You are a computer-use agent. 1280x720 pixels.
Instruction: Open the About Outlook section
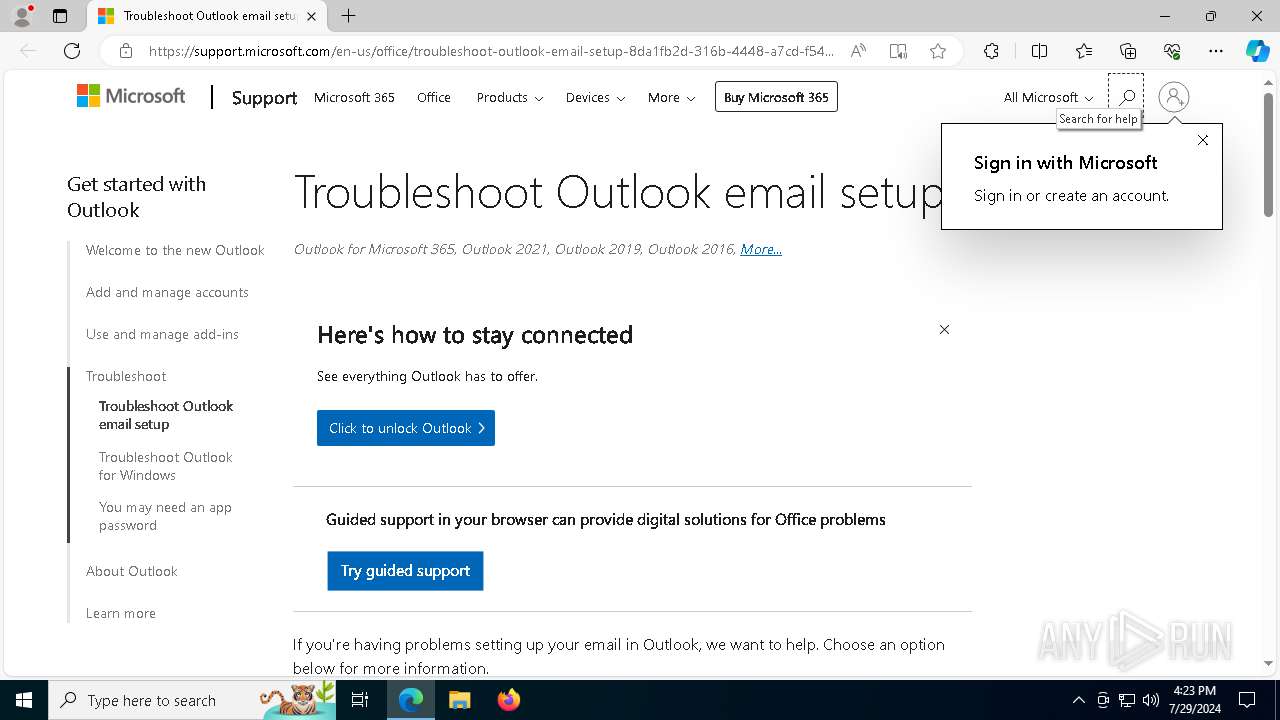coord(131,571)
